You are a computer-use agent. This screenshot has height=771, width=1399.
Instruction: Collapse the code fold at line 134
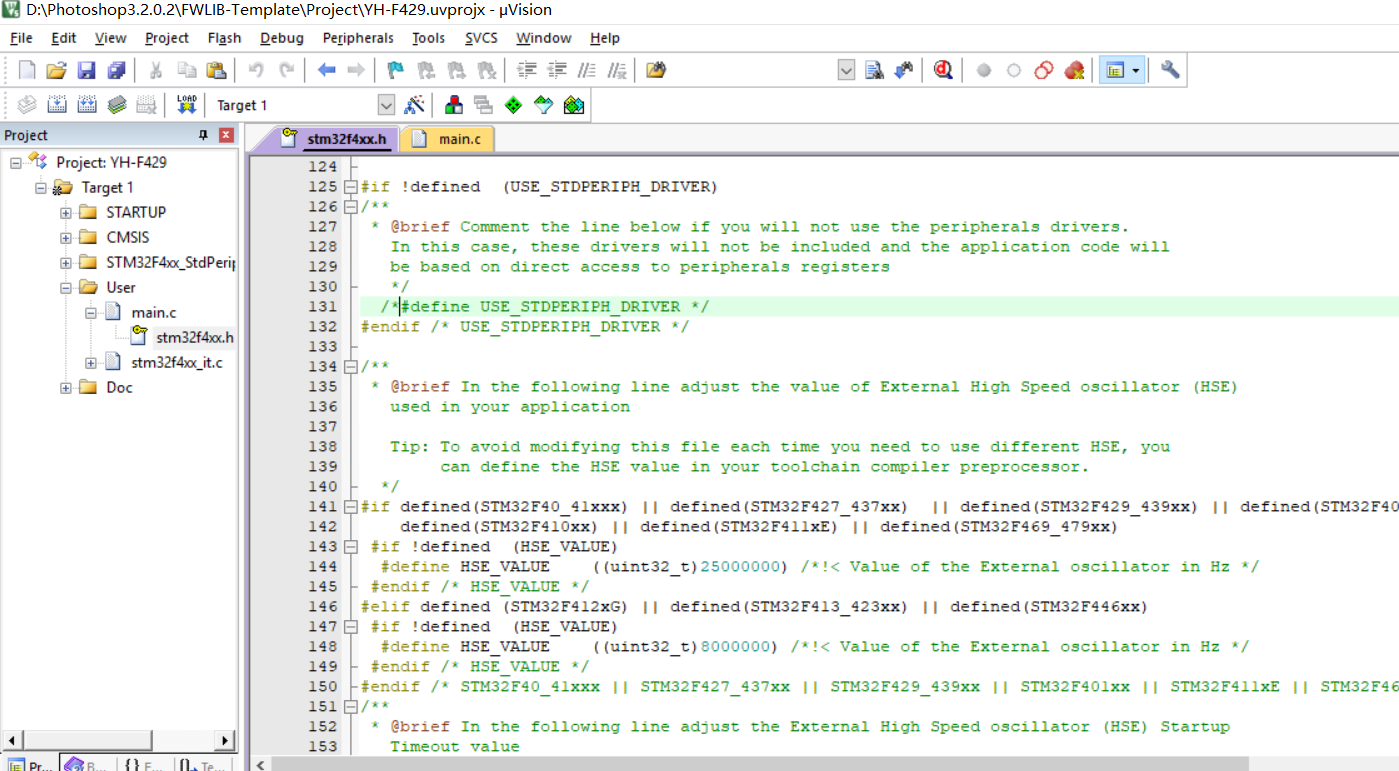coord(350,367)
